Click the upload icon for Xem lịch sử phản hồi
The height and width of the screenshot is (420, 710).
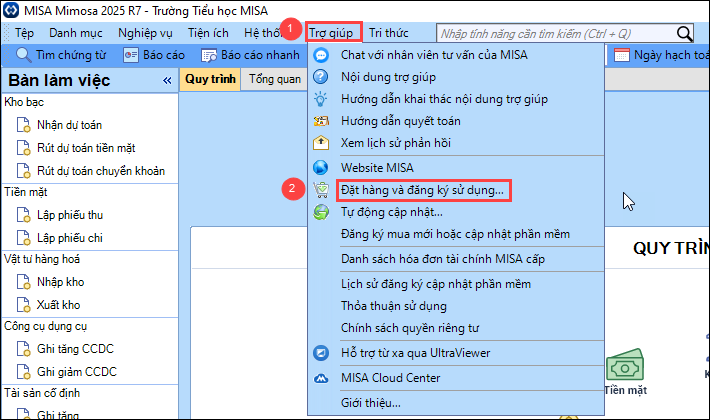[x=321, y=143]
